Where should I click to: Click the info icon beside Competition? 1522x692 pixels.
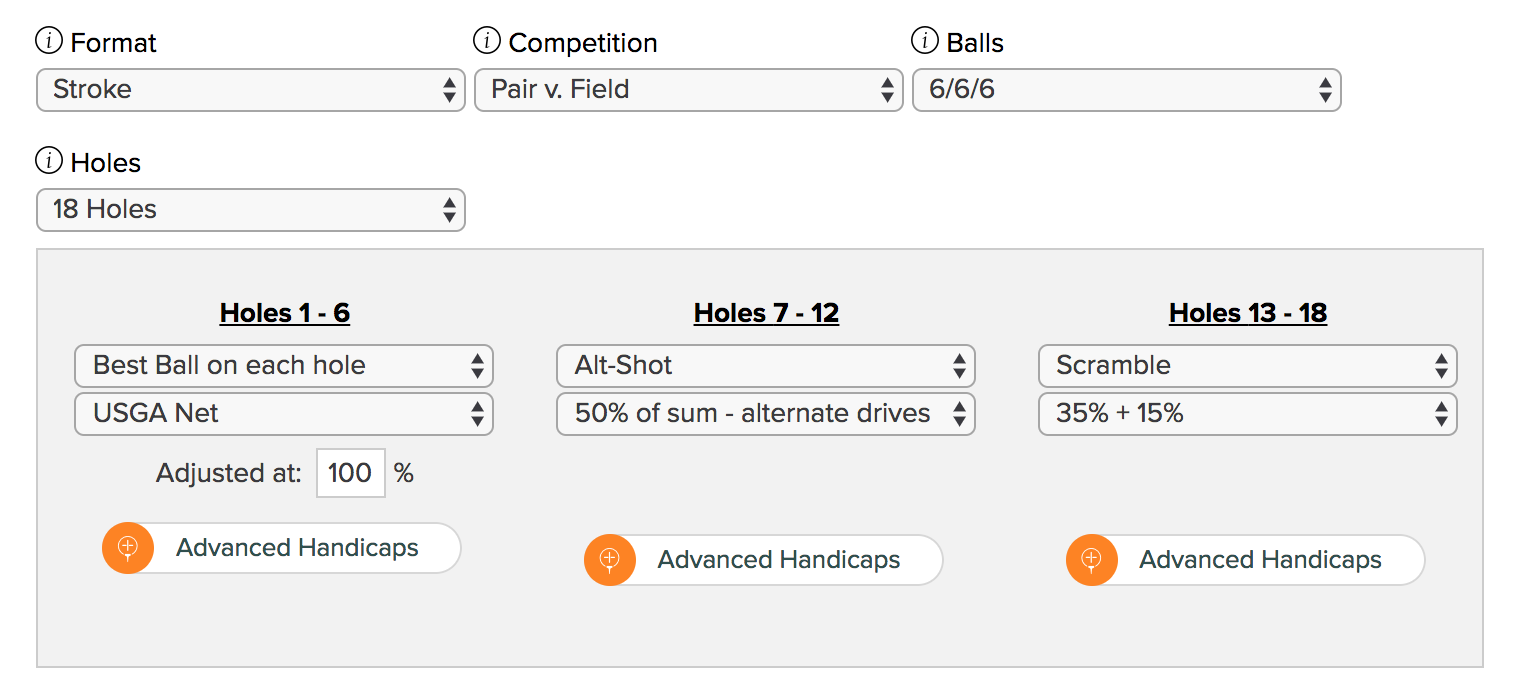pos(486,42)
